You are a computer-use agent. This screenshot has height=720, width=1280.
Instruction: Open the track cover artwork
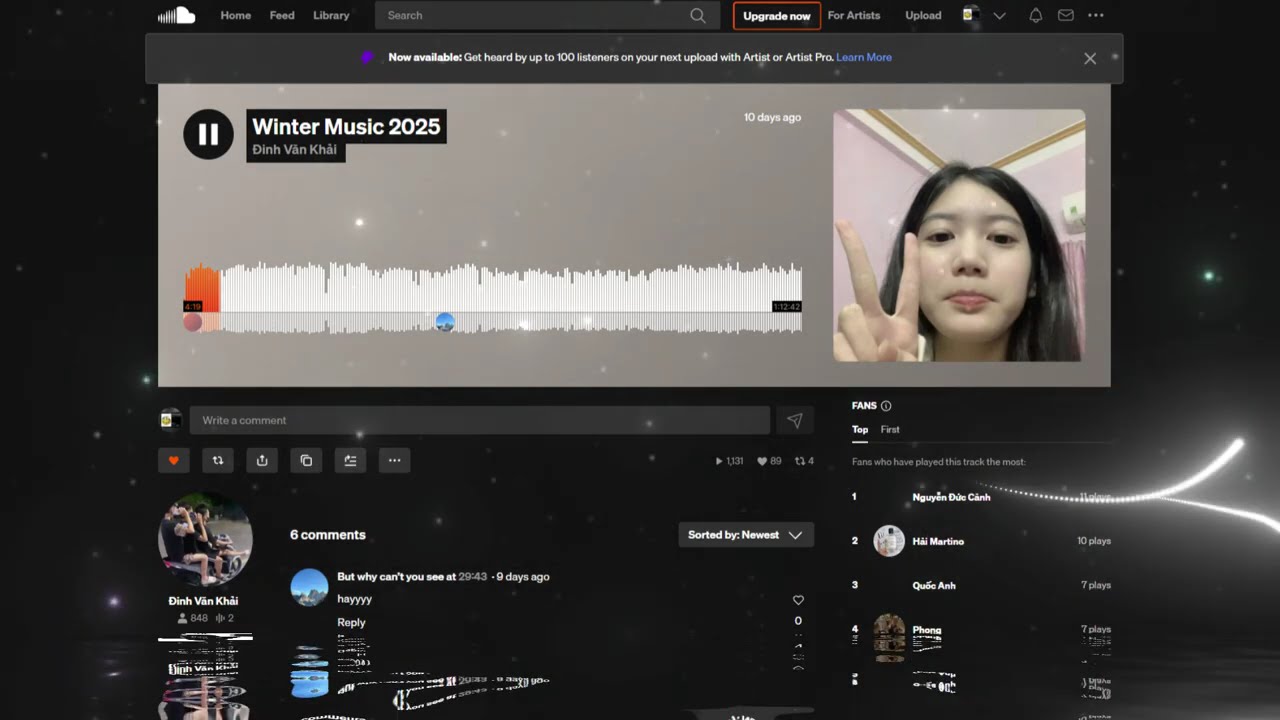[x=959, y=235]
